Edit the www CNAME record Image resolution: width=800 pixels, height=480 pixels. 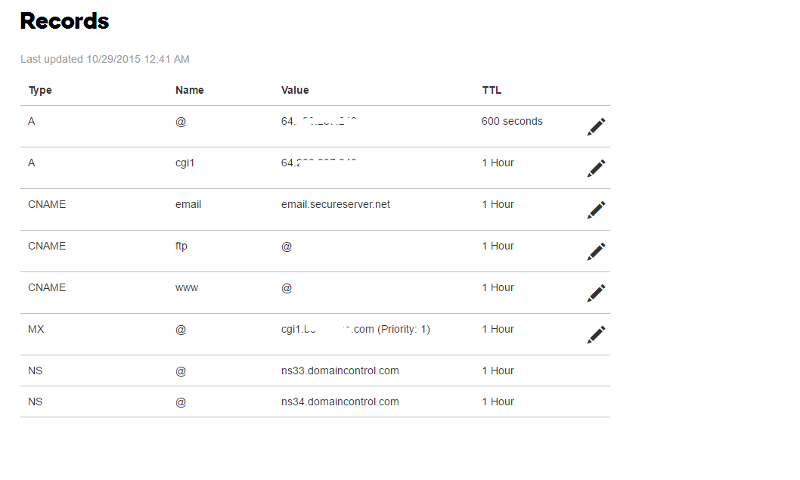[x=596, y=293]
